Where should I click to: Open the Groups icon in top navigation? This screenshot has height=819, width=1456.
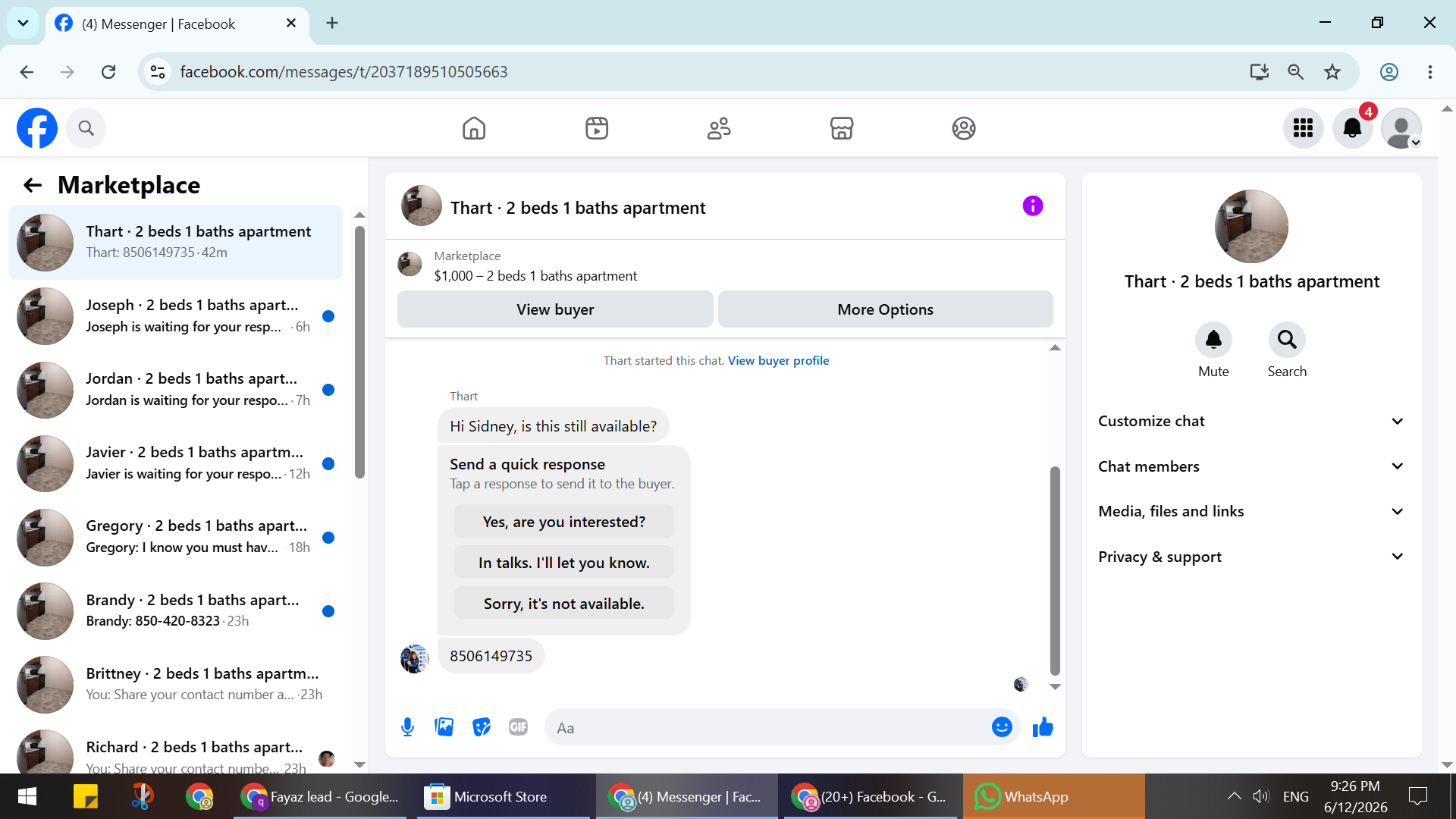click(964, 128)
